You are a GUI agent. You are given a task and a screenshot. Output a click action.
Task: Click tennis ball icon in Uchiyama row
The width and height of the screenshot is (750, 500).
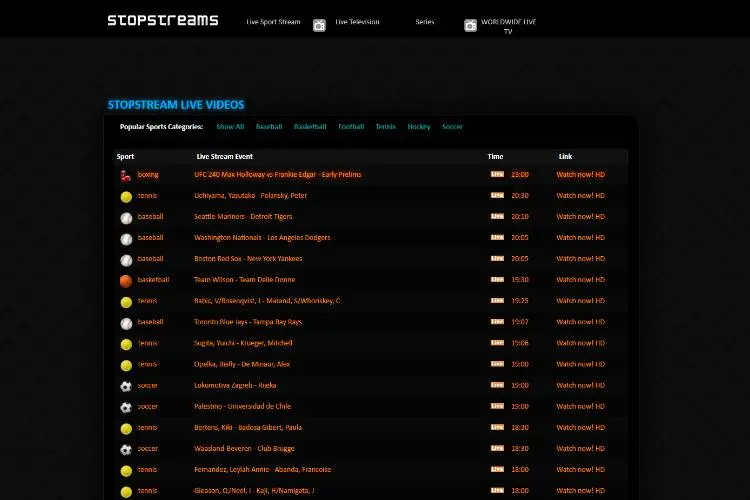(126, 197)
